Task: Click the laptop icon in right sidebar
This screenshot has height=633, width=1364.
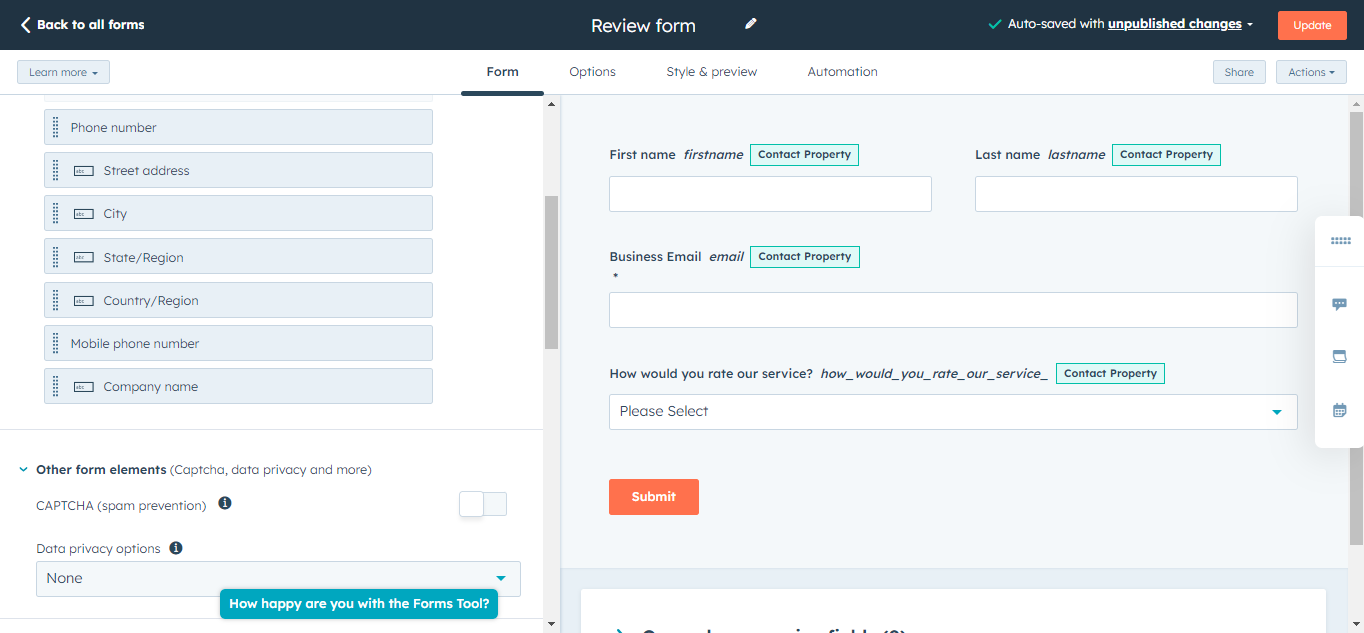Action: pos(1340,356)
